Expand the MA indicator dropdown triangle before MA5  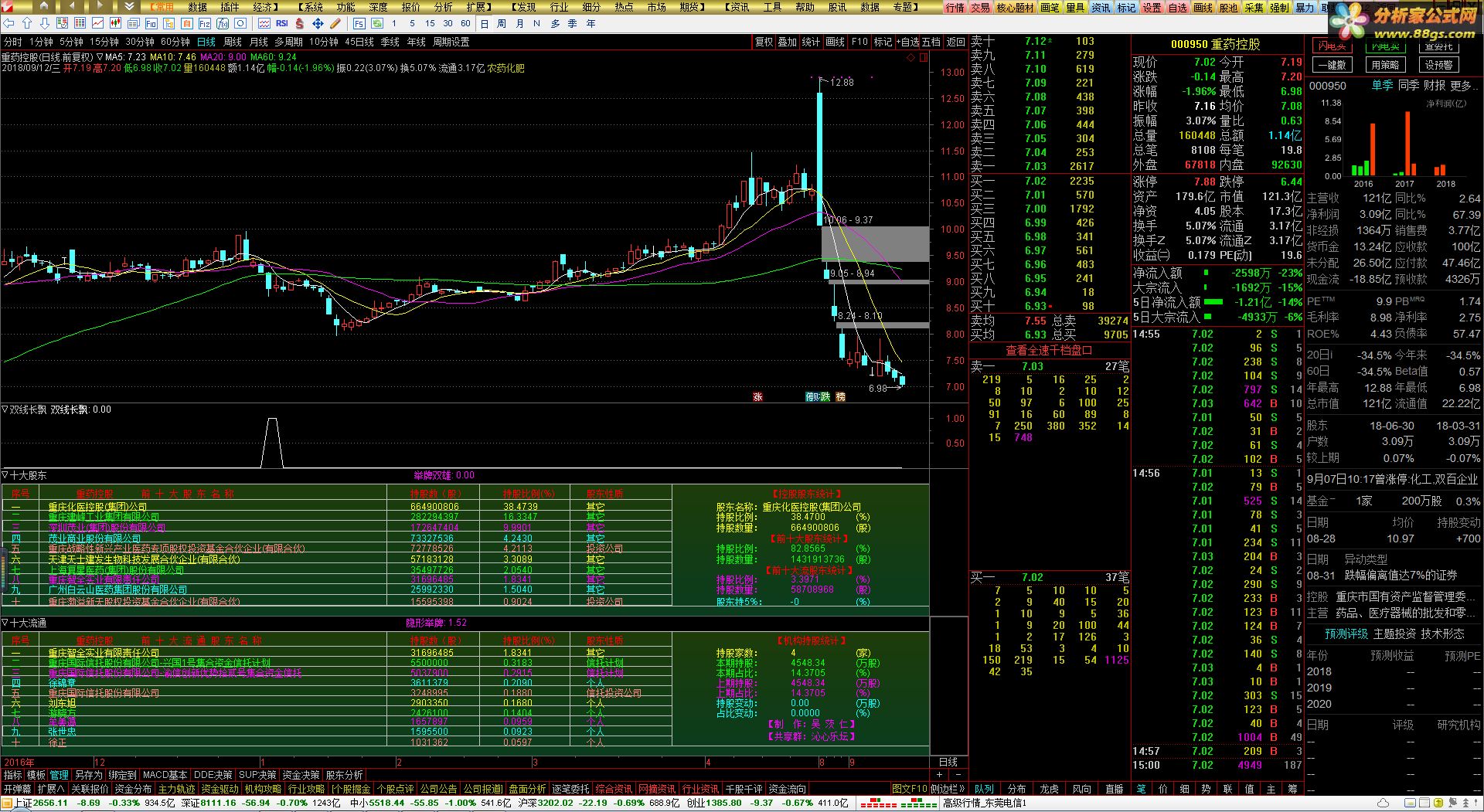click(x=100, y=57)
